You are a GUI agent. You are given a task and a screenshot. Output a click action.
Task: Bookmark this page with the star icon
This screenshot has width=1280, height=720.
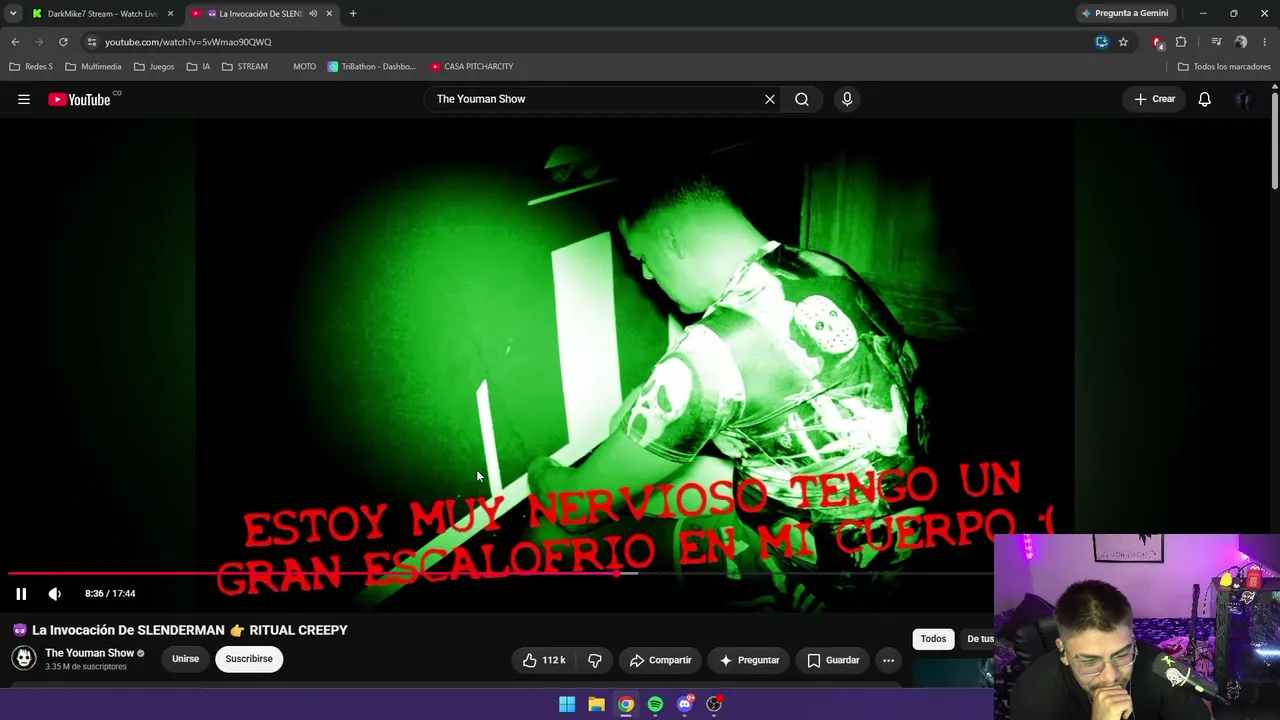tap(1123, 42)
